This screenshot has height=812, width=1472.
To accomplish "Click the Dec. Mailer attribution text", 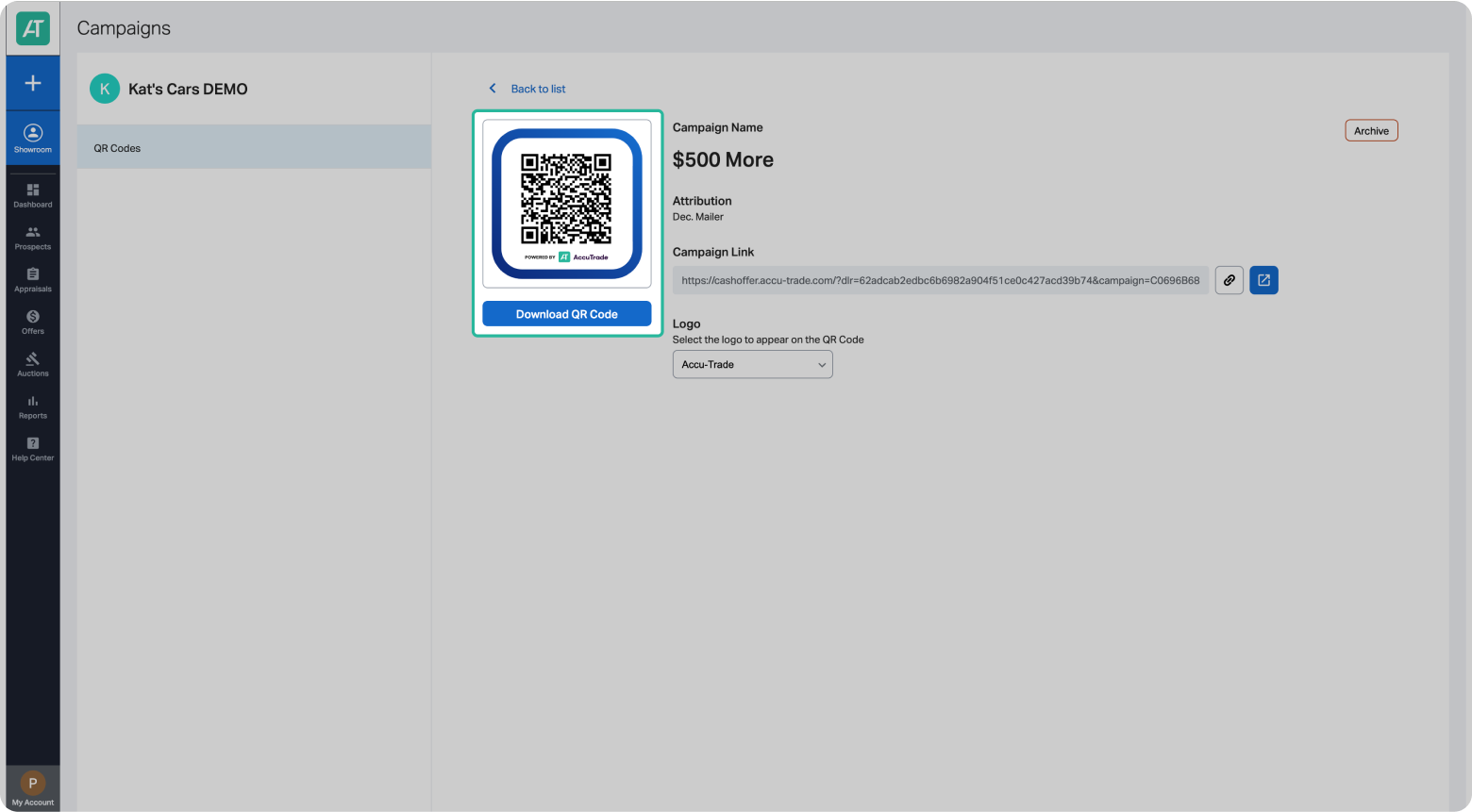I will (x=697, y=217).
